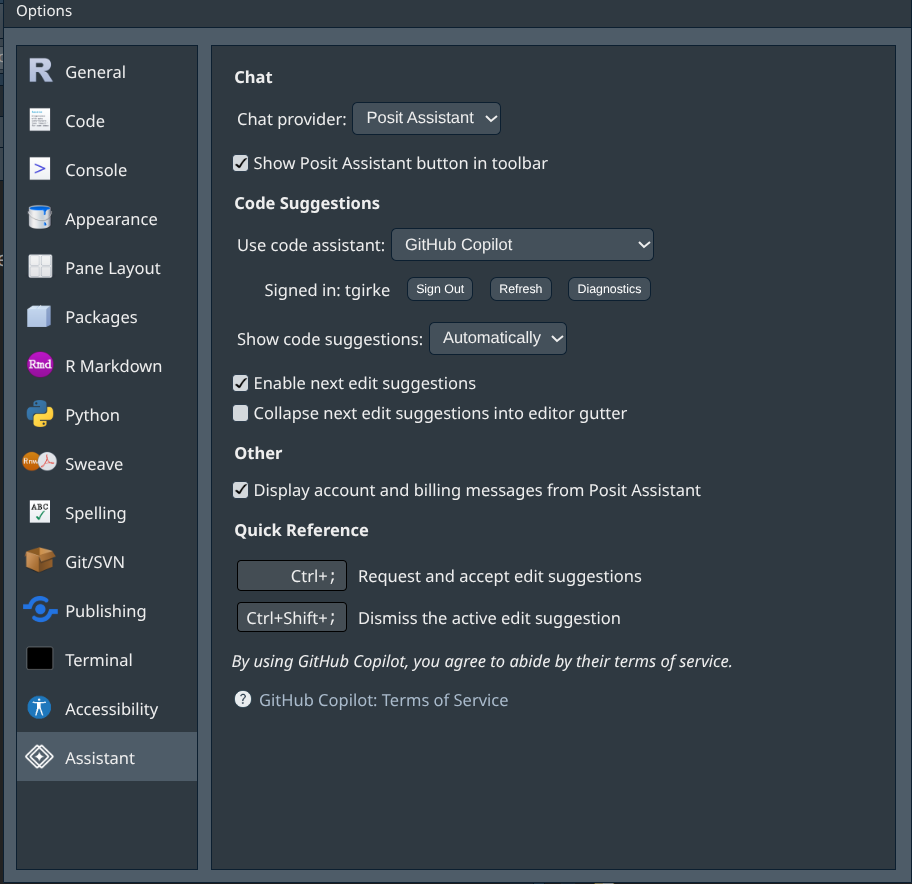The width and height of the screenshot is (912, 884).
Task: Open the Show code suggestions dropdown
Action: click(498, 338)
